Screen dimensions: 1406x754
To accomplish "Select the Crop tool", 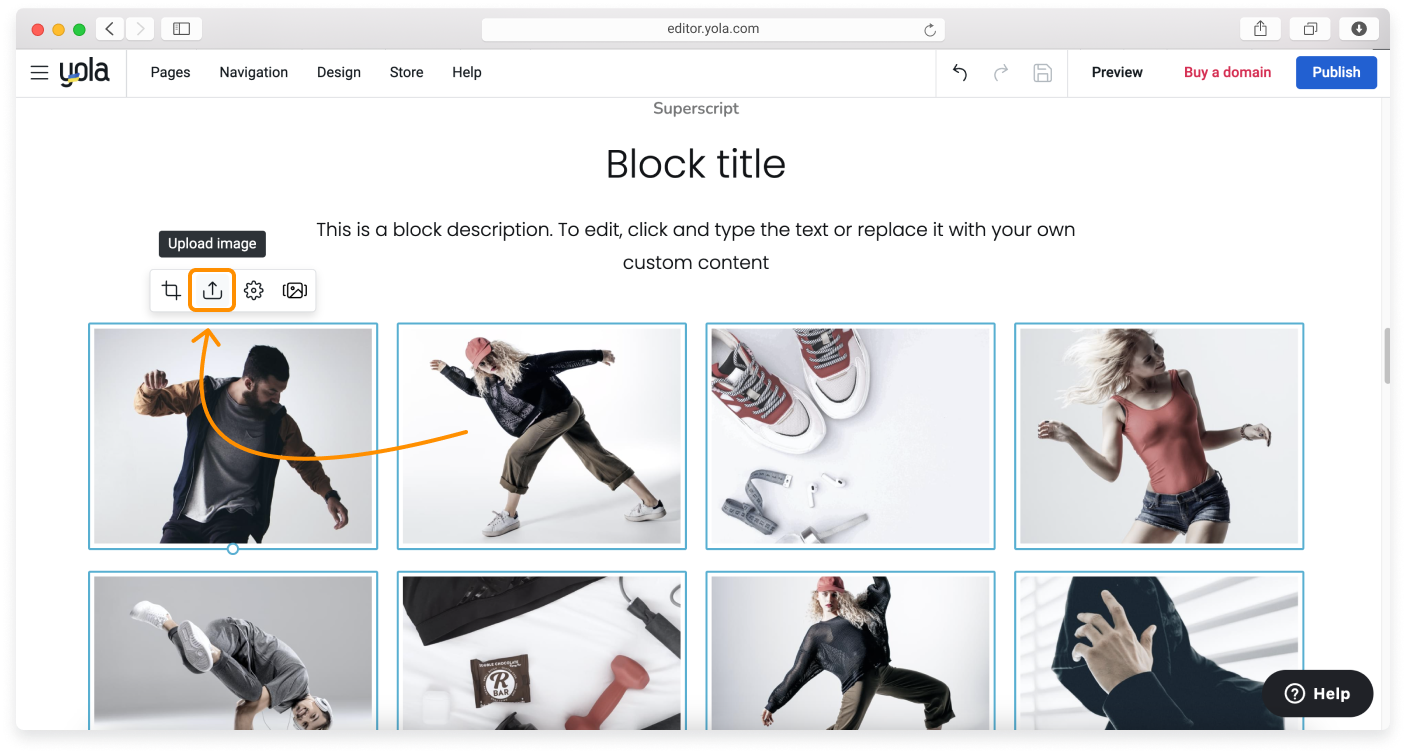I will [170, 290].
